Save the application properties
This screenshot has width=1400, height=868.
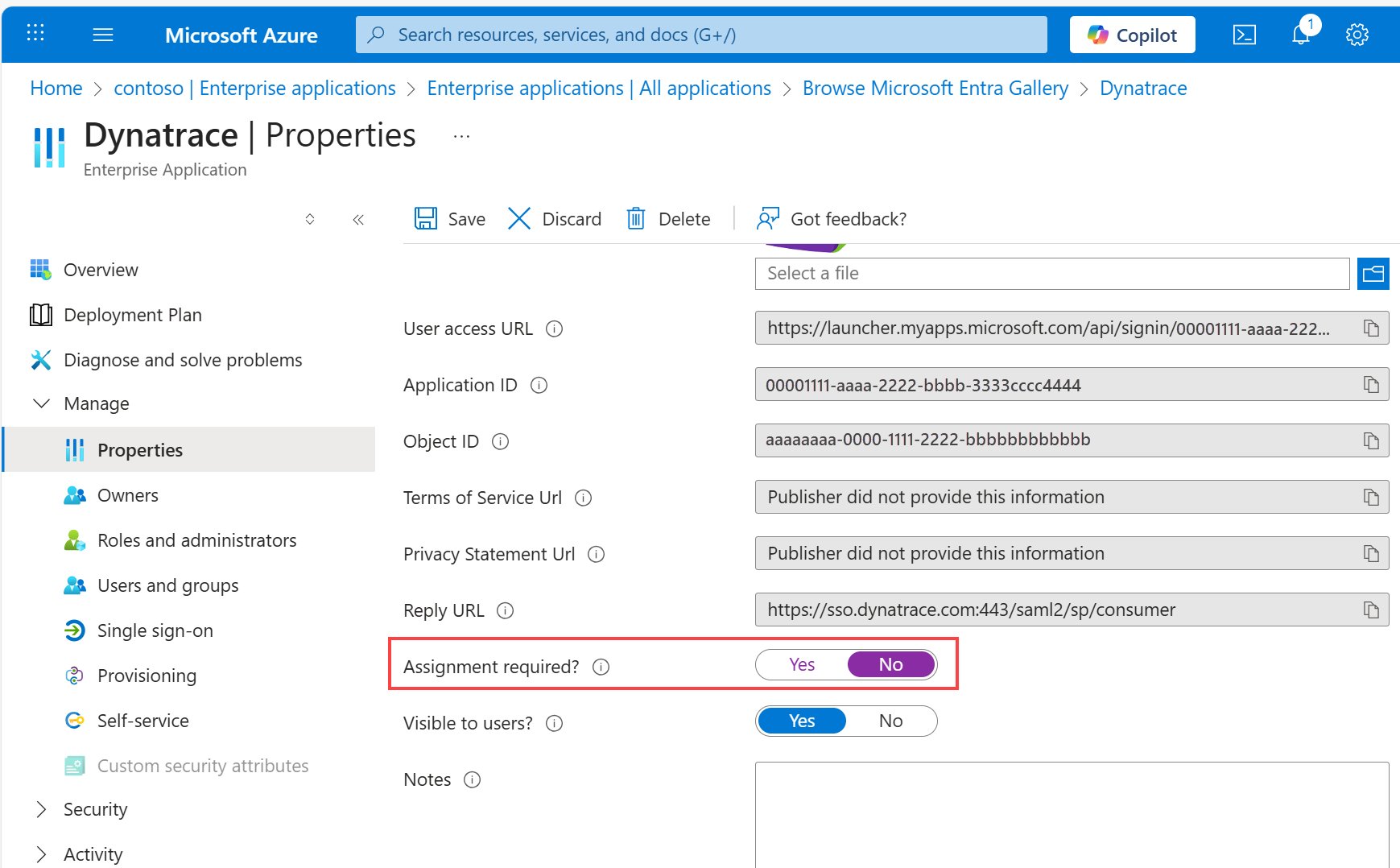click(x=449, y=219)
